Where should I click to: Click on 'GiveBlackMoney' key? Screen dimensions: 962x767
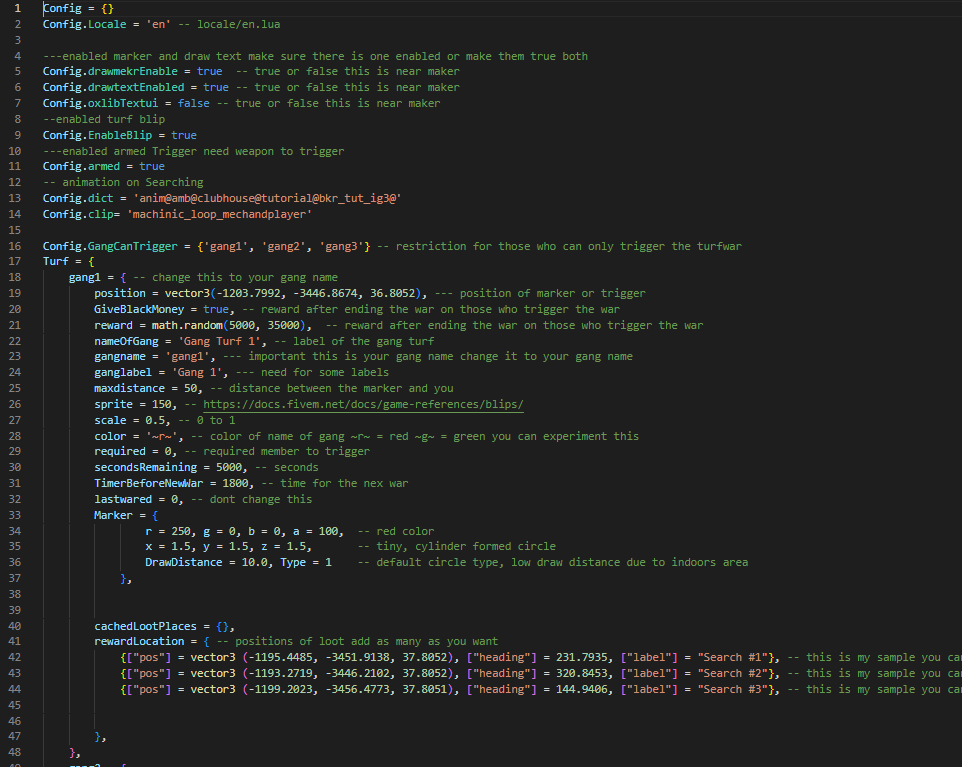coord(139,309)
